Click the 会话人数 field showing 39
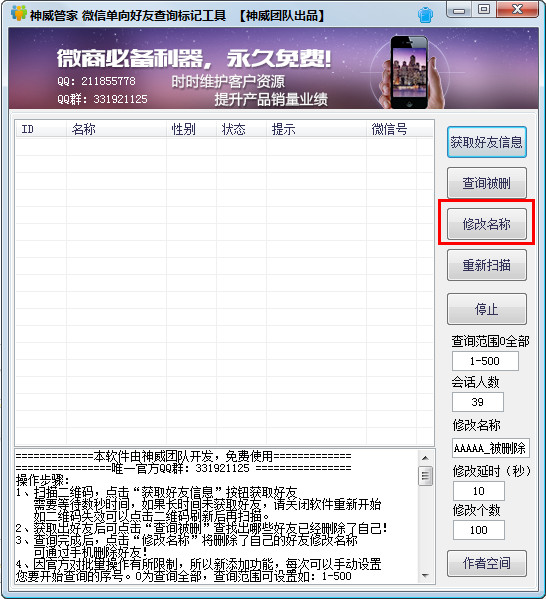 [x=478, y=402]
